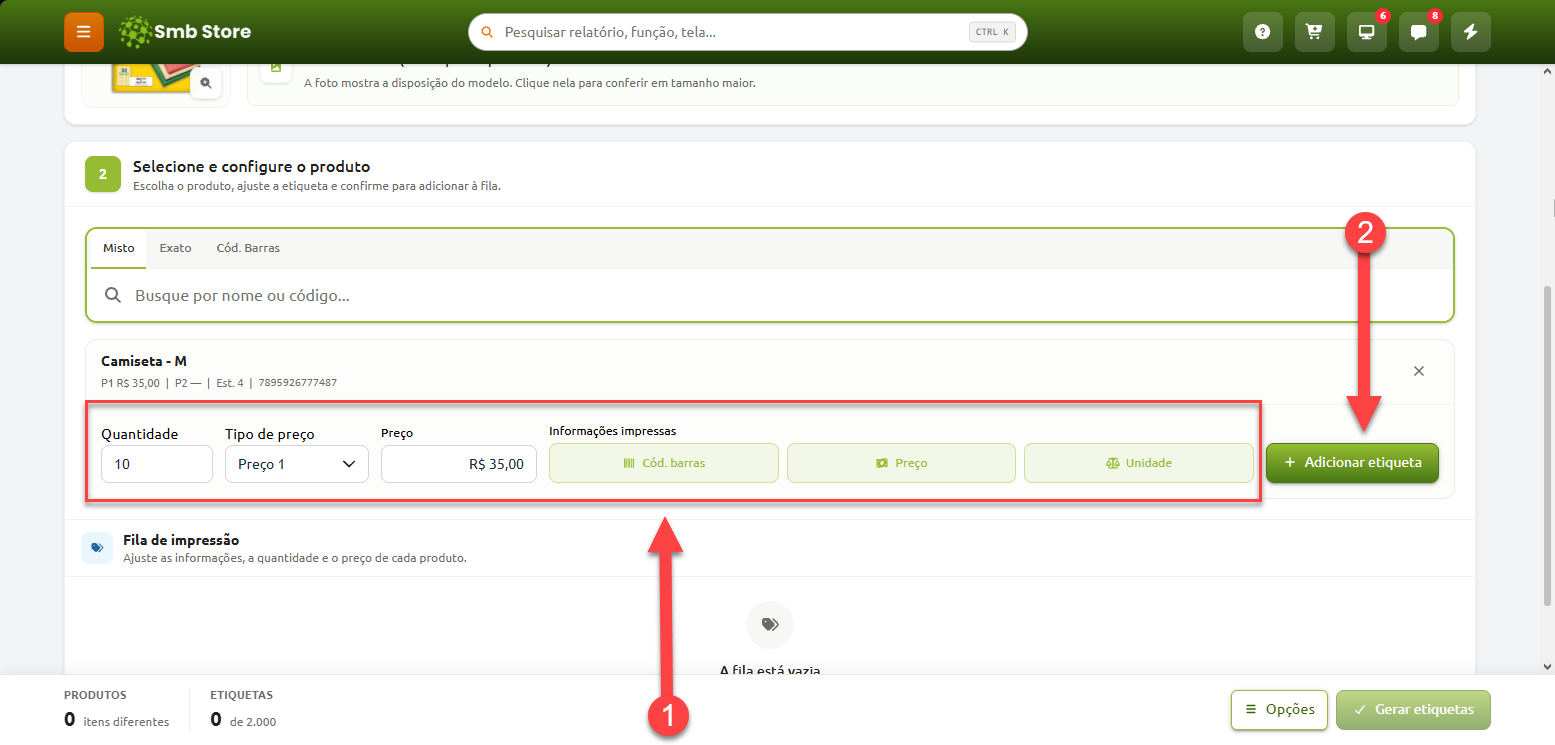Click the tag icon beside Fila de impressão
1555x745 pixels.
pos(97,548)
